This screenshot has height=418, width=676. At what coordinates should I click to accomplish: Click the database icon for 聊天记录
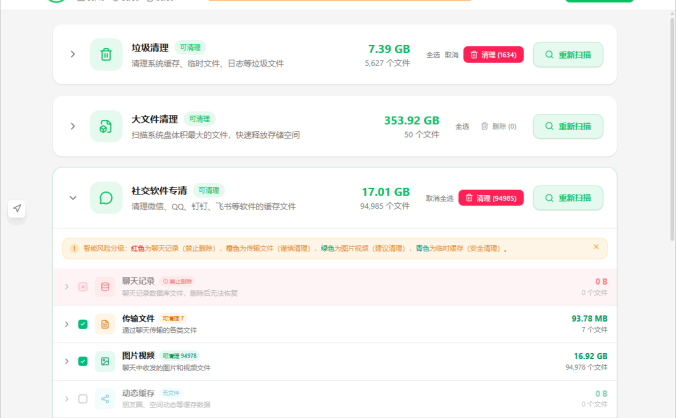point(105,287)
